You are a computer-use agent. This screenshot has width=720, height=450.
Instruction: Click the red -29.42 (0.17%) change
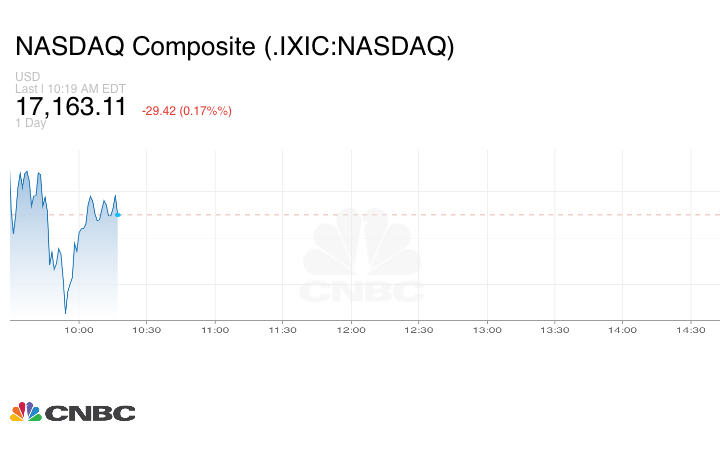(187, 110)
